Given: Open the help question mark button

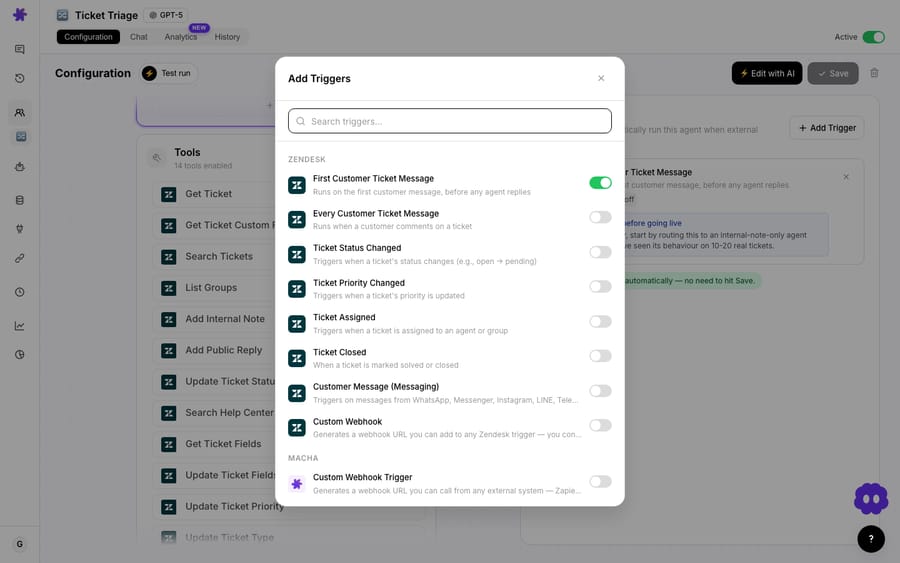Looking at the screenshot, I should (871, 539).
